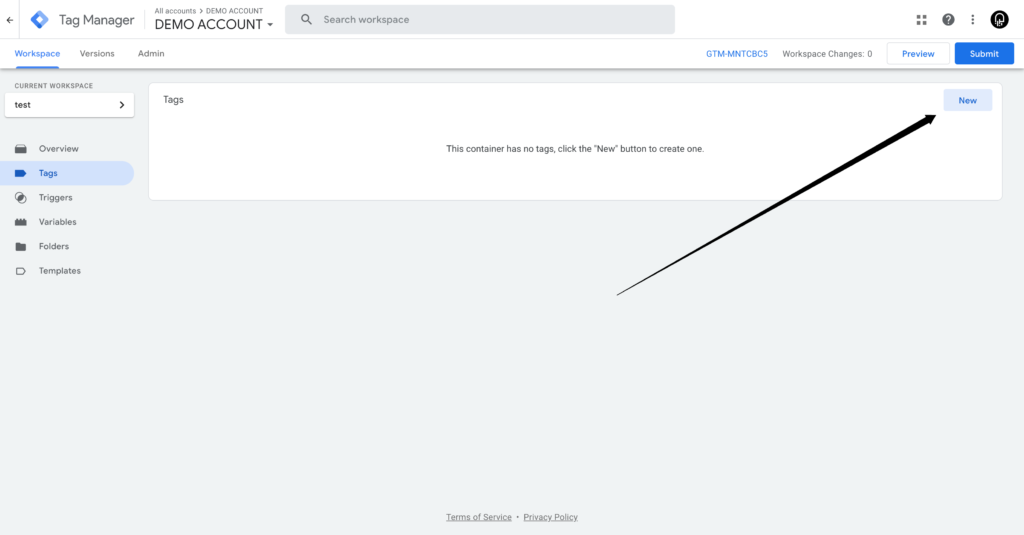Click the user account avatar
This screenshot has height=535, width=1024.
click(999, 20)
